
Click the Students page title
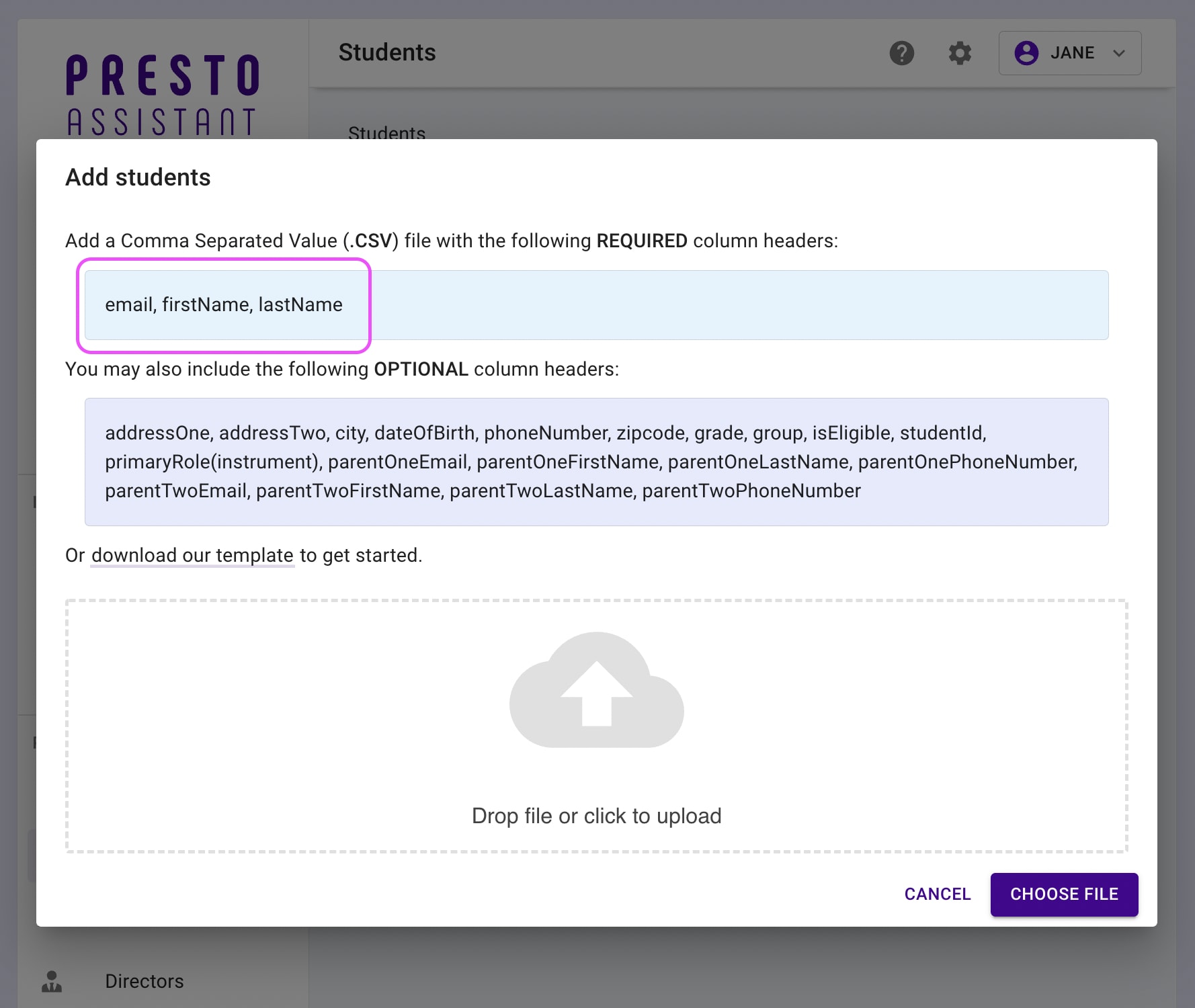tap(387, 52)
